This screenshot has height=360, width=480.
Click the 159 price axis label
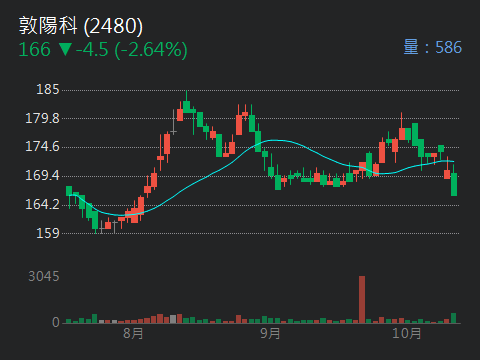48,233
